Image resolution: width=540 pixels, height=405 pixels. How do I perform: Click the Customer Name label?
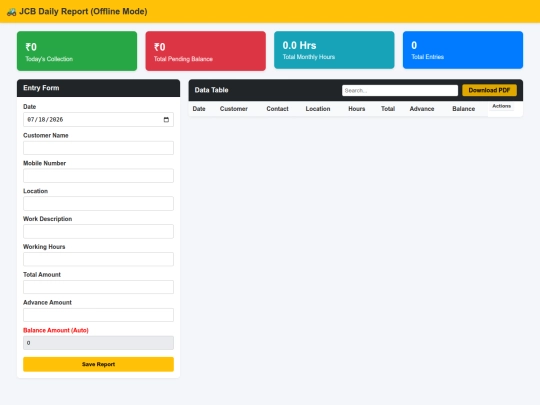click(x=45, y=135)
